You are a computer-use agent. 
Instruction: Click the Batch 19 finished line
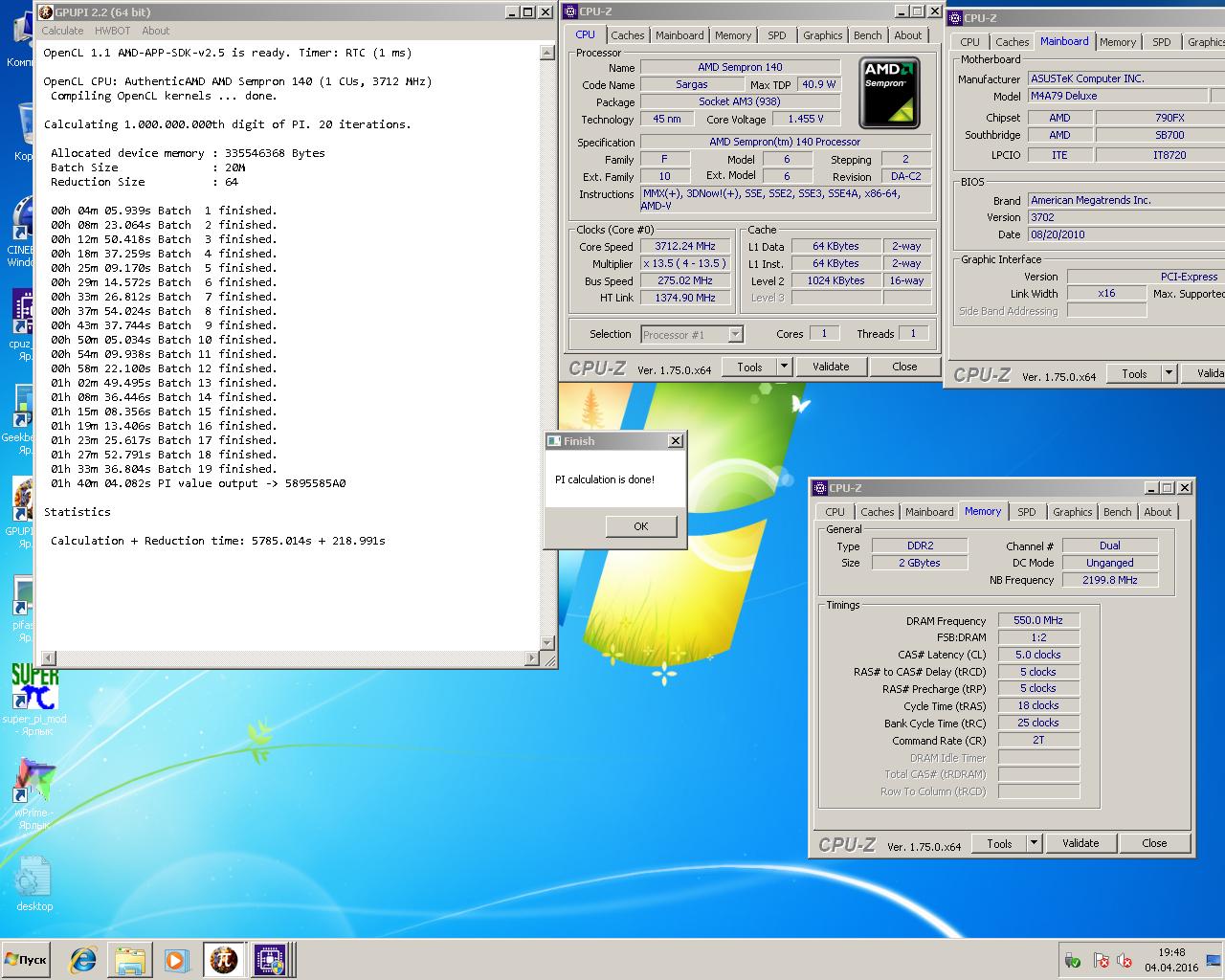[164, 469]
